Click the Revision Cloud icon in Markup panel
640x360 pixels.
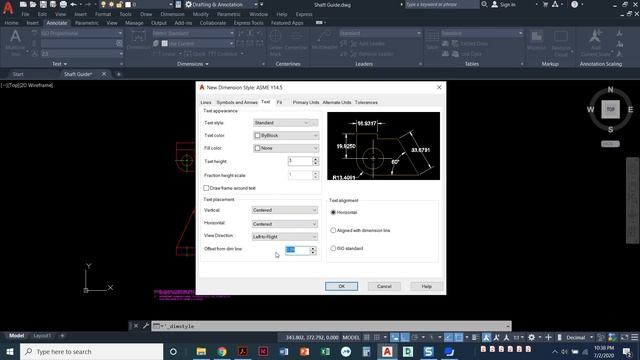(561, 37)
